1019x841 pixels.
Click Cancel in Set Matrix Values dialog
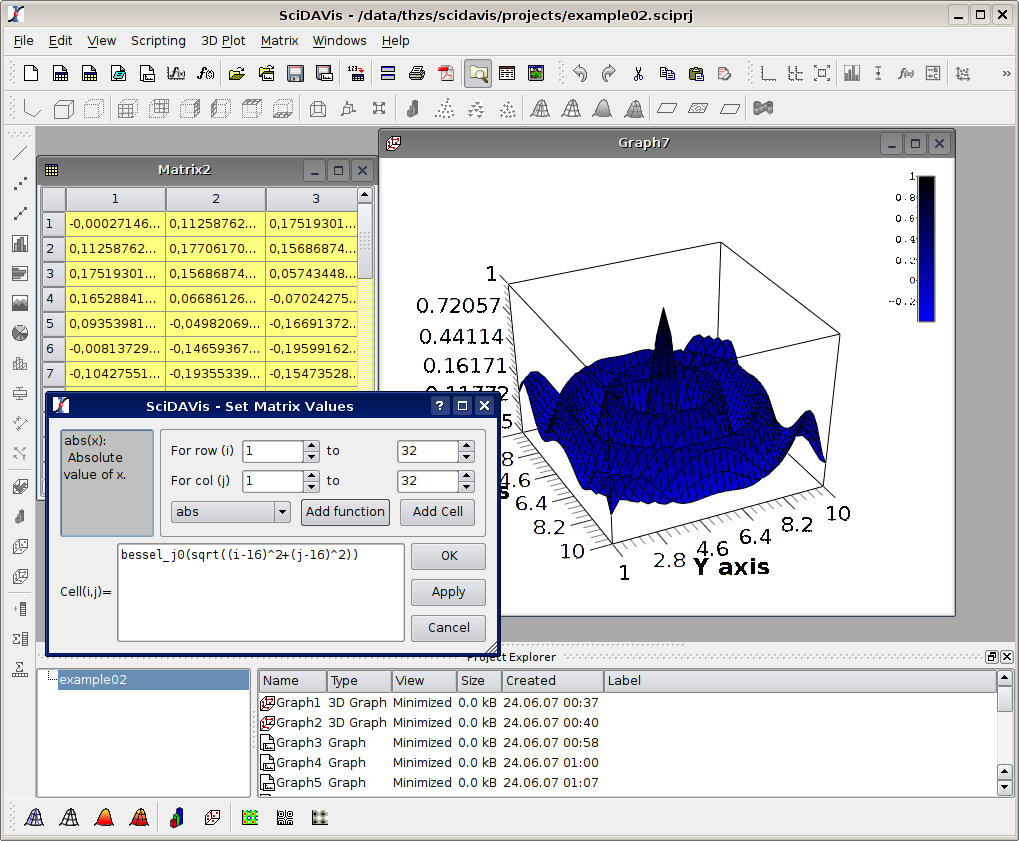tap(448, 627)
